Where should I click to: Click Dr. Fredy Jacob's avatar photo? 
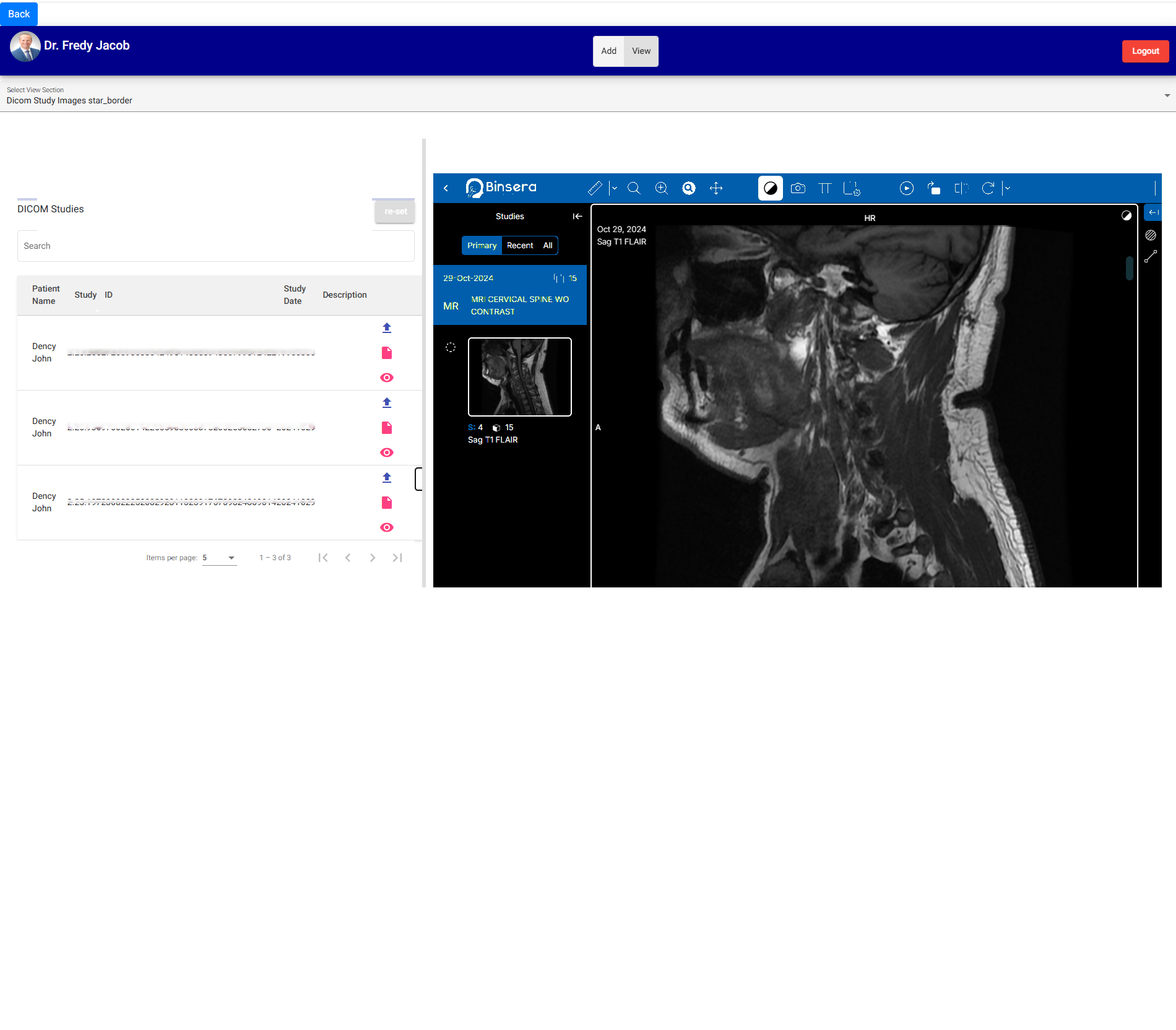pos(25,46)
